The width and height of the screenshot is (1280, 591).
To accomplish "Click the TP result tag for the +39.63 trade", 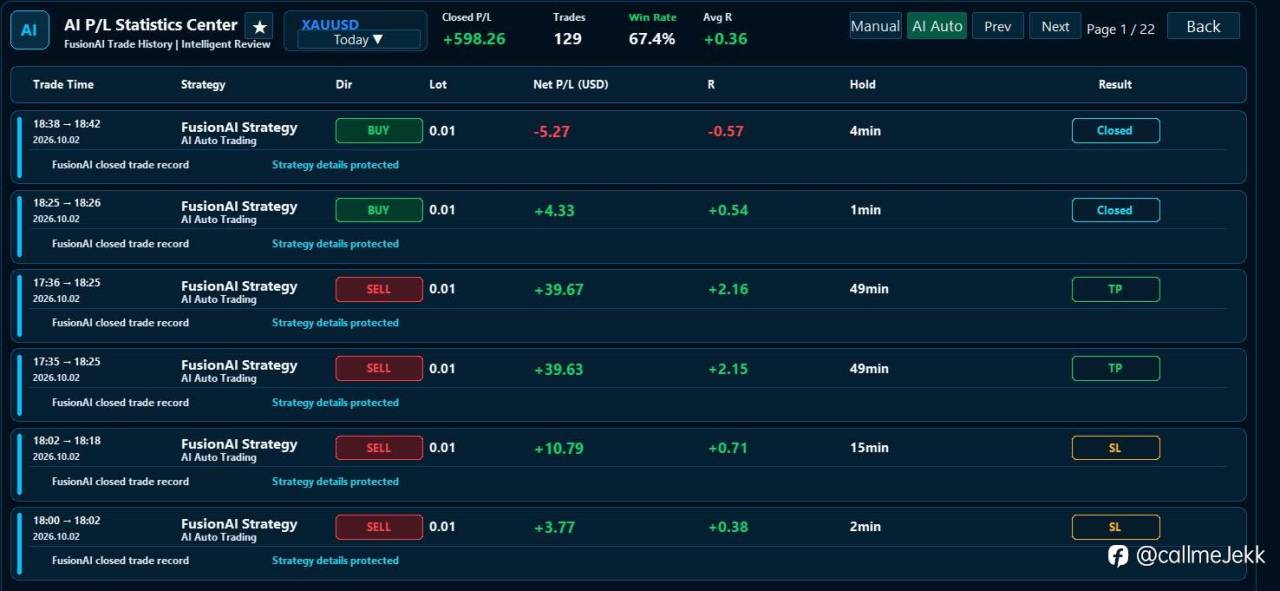I will (x=1116, y=368).
